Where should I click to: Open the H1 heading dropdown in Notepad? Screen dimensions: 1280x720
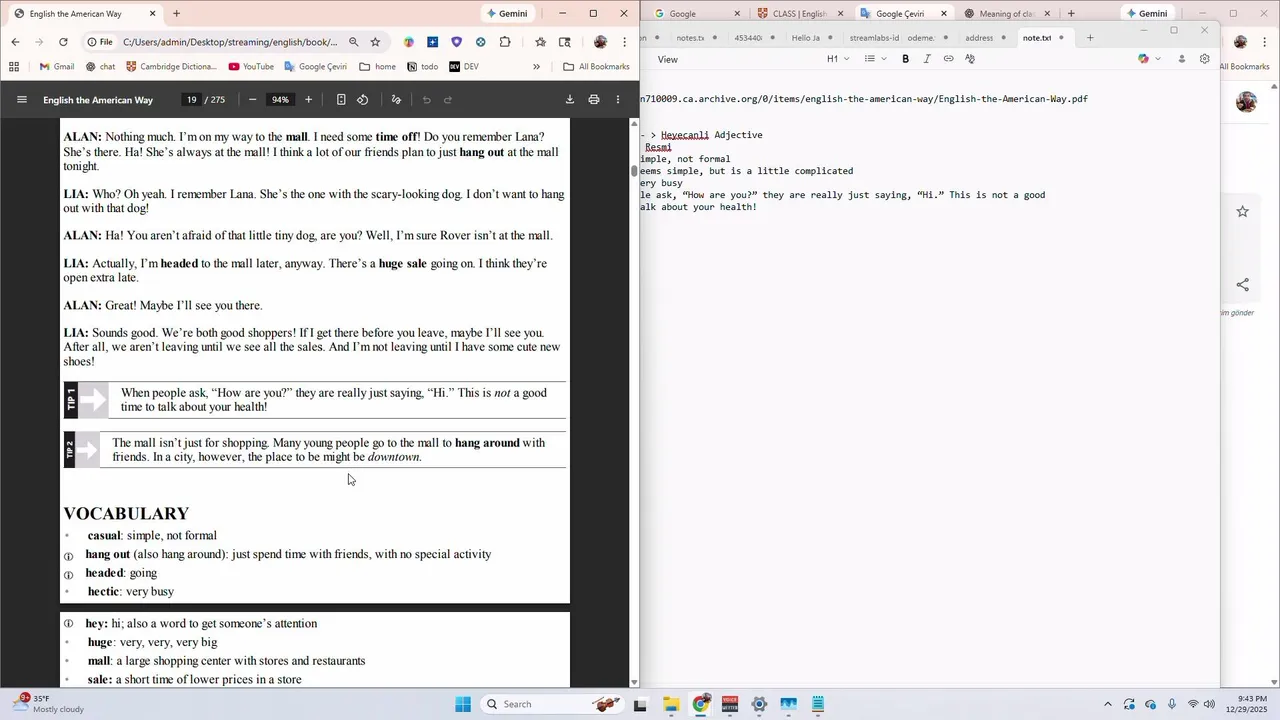(837, 59)
